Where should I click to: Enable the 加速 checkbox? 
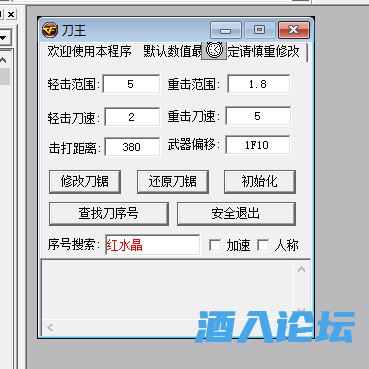click(x=215, y=246)
